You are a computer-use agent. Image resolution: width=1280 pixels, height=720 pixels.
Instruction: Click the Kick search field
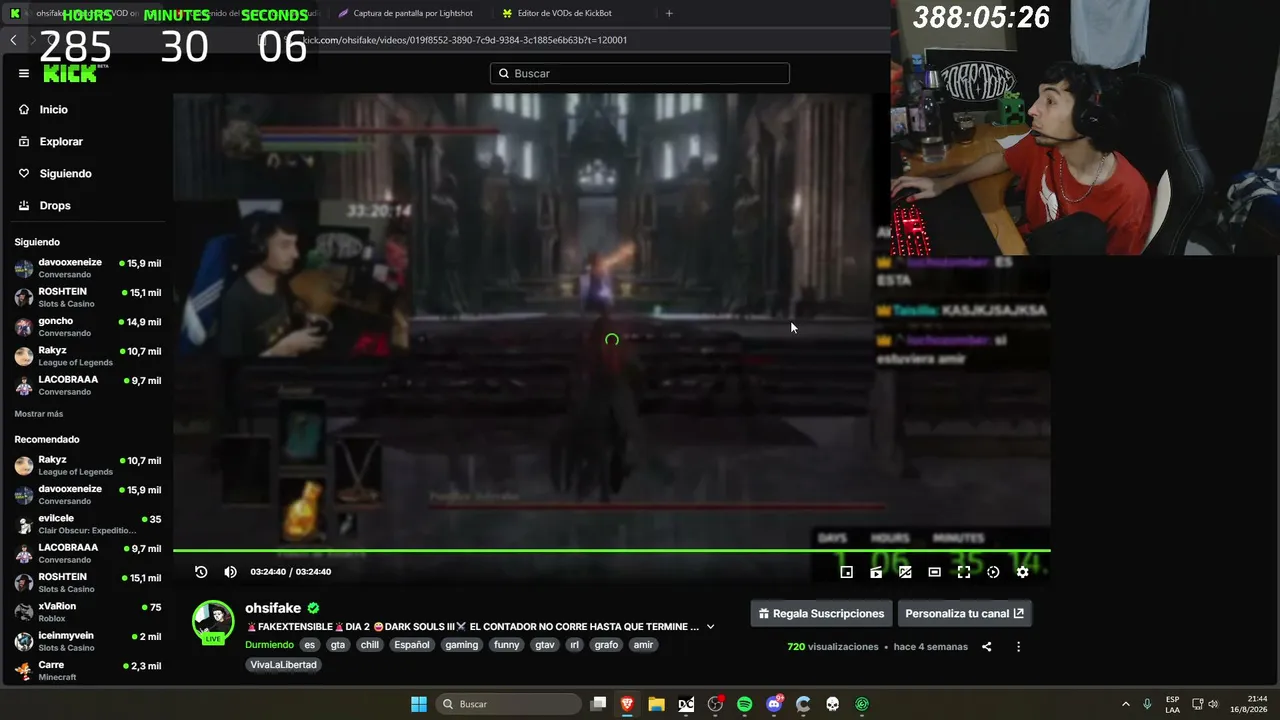point(640,73)
